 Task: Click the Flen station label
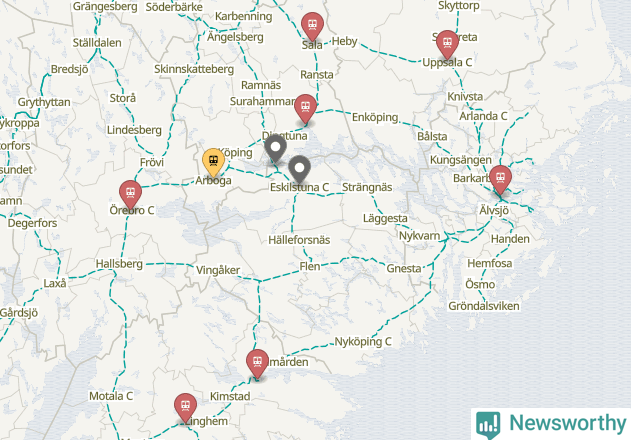[310, 266]
